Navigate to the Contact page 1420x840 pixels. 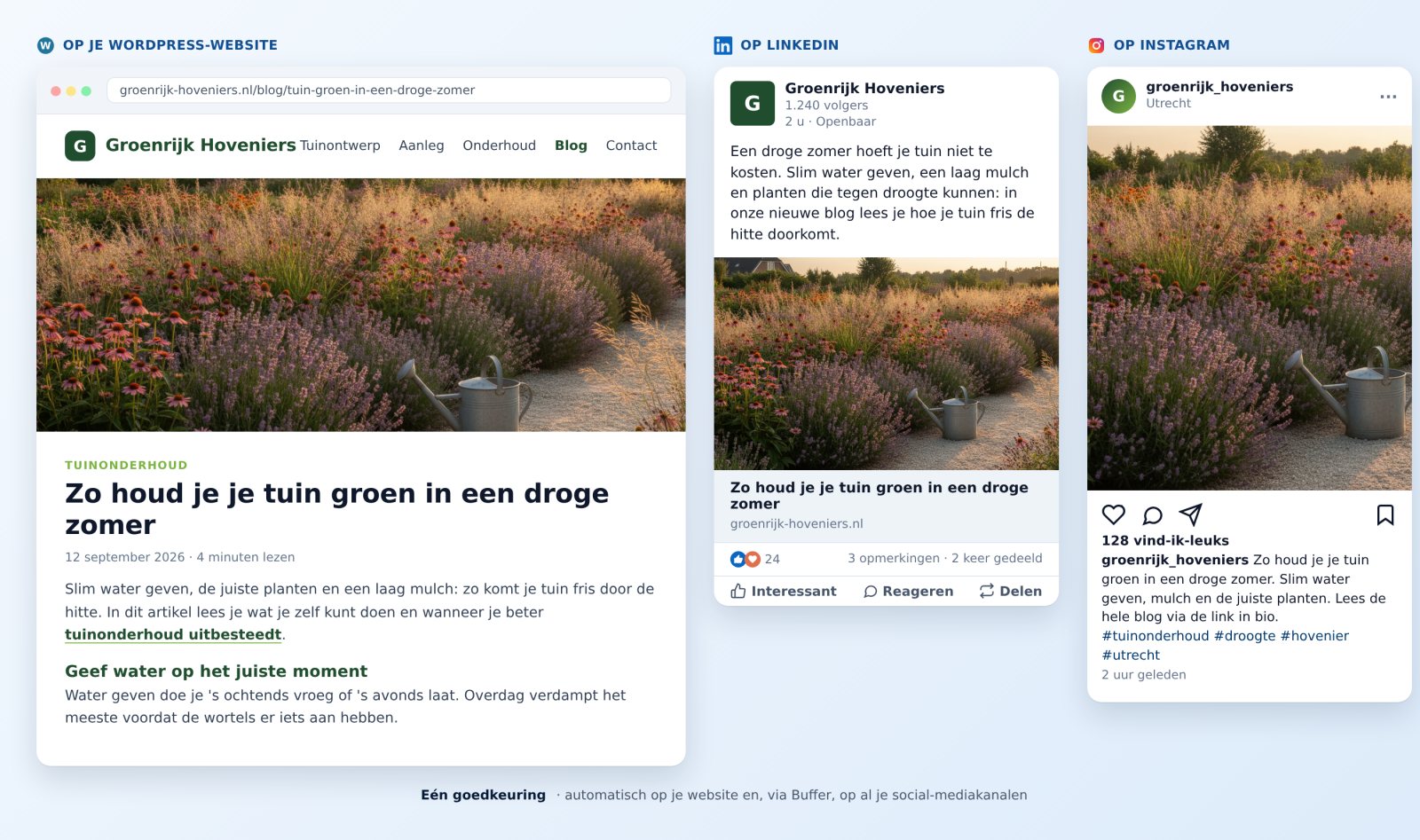click(x=631, y=145)
